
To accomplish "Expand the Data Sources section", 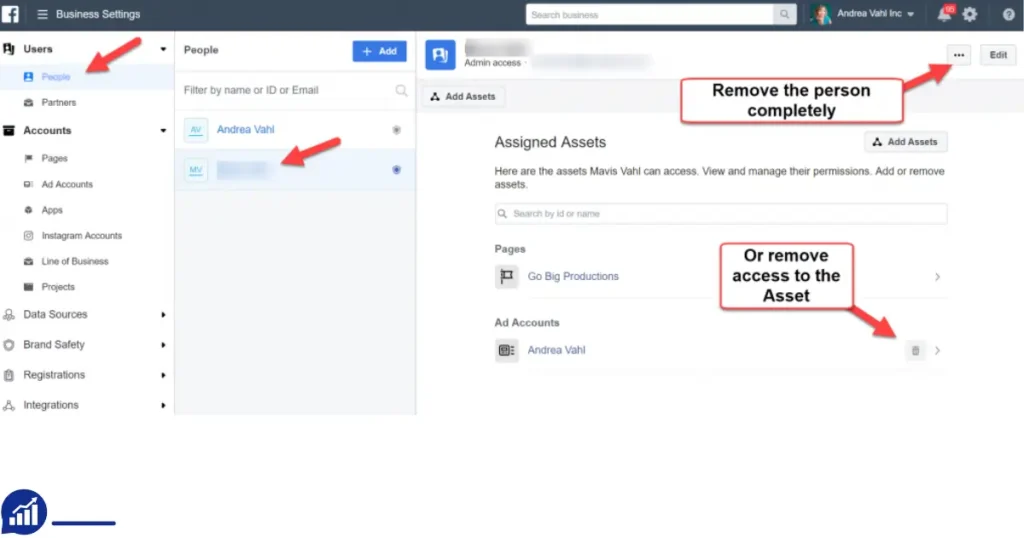I will pos(163,315).
